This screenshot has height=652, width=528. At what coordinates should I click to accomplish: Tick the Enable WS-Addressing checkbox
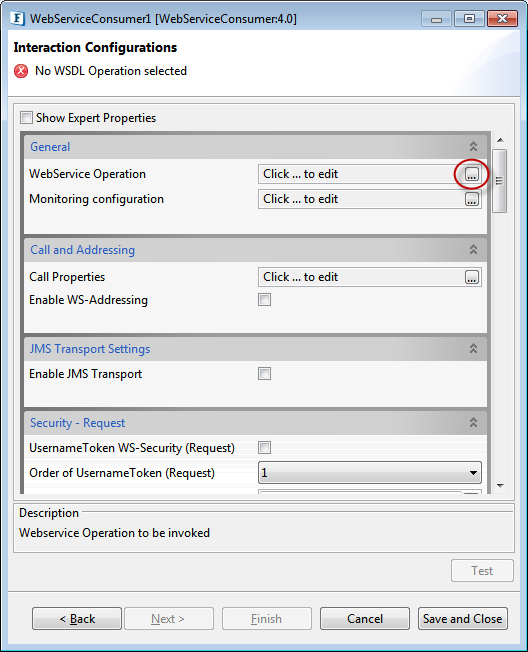[x=264, y=299]
